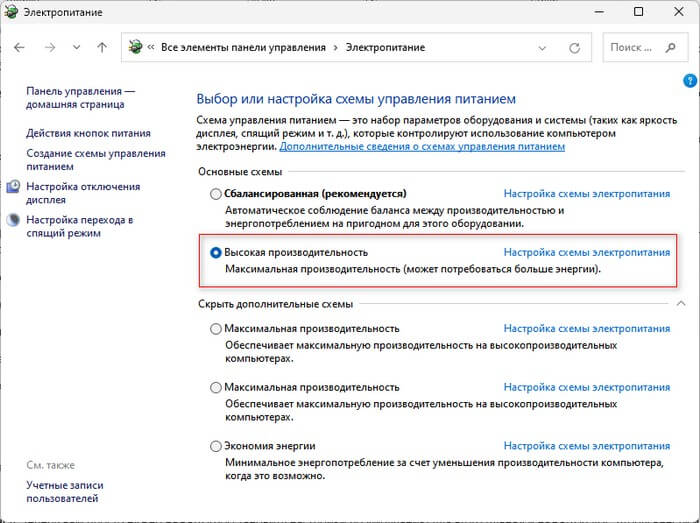Click the Скрыть дополнительные схемы label

click(x=275, y=304)
